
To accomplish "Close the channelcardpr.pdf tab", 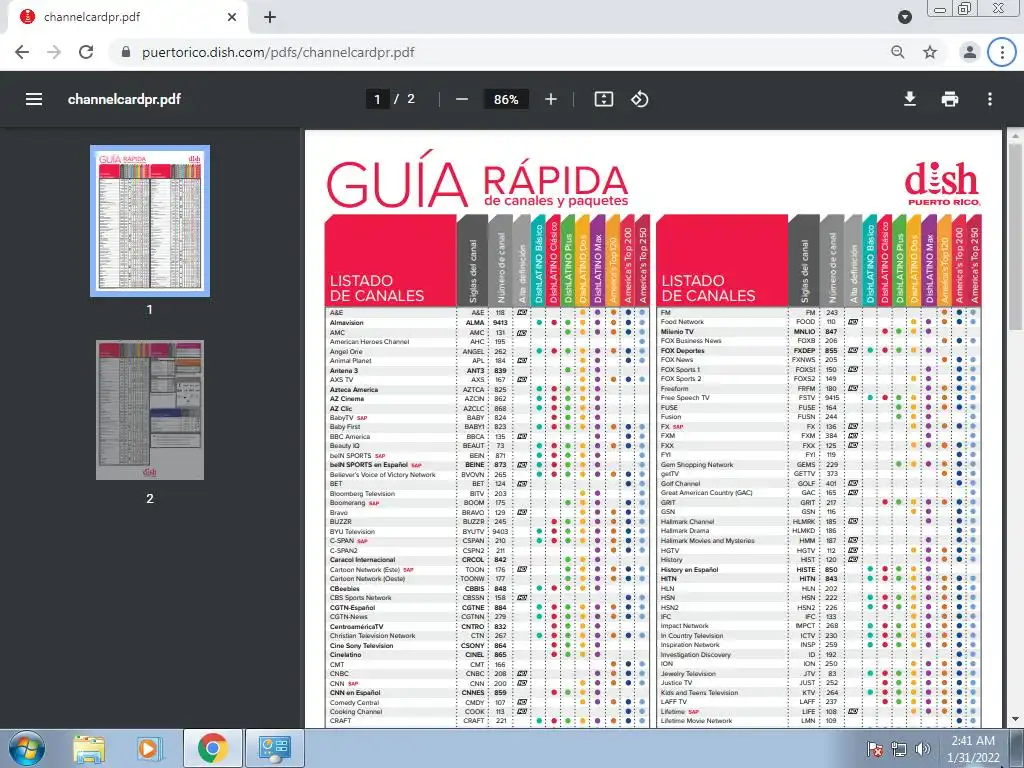I will [232, 17].
